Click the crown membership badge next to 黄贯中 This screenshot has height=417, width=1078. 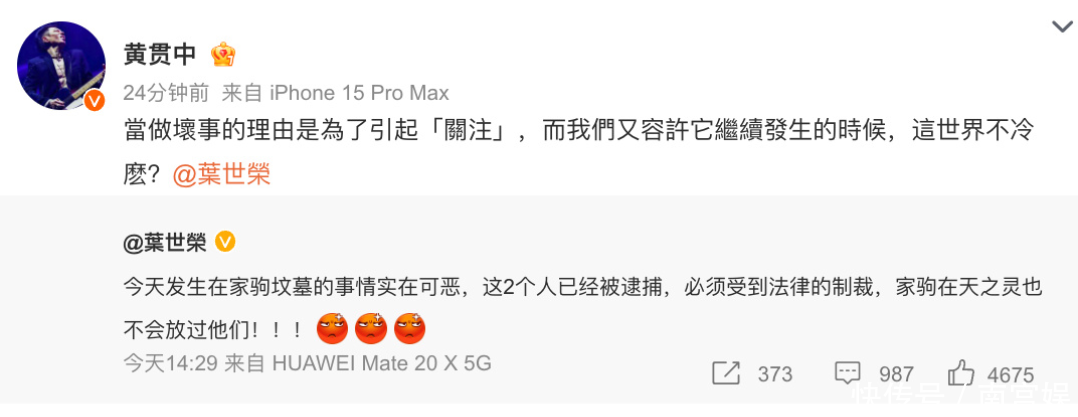(x=223, y=54)
